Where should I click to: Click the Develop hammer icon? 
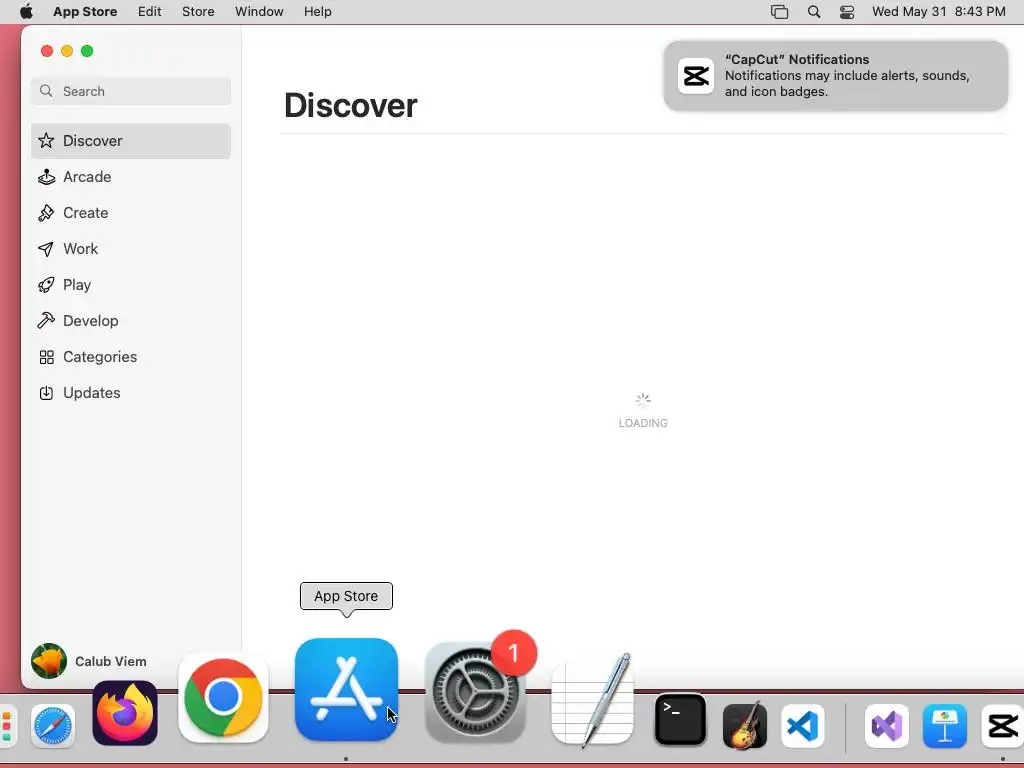[46, 321]
